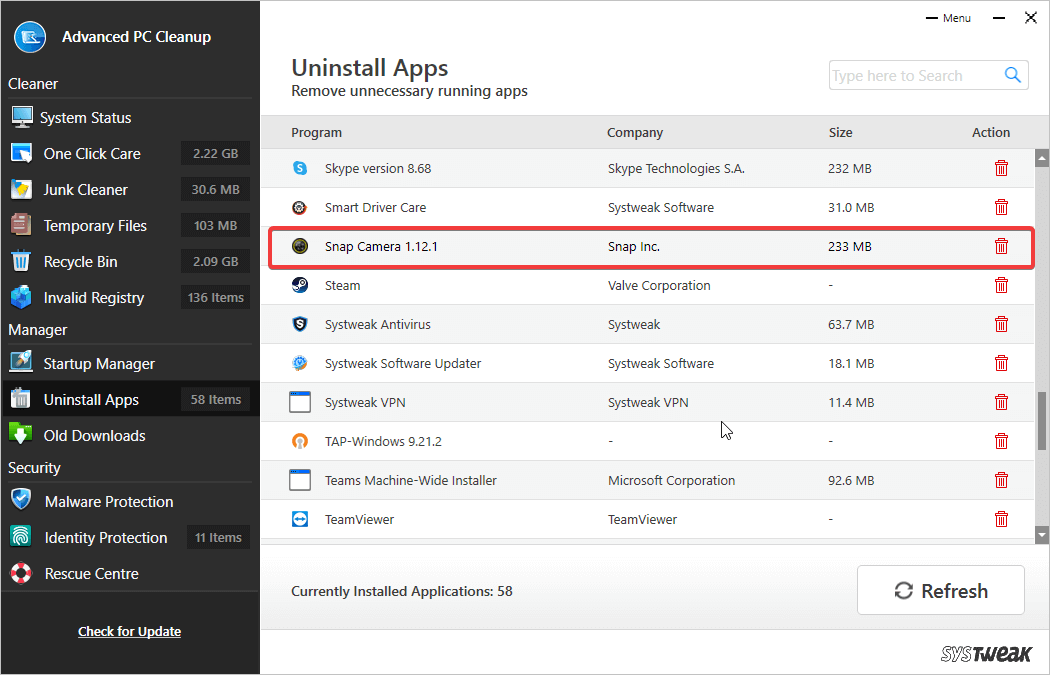This screenshot has height=675, width=1050.
Task: Click the scrollbar up arrow
Action: (x=1041, y=158)
